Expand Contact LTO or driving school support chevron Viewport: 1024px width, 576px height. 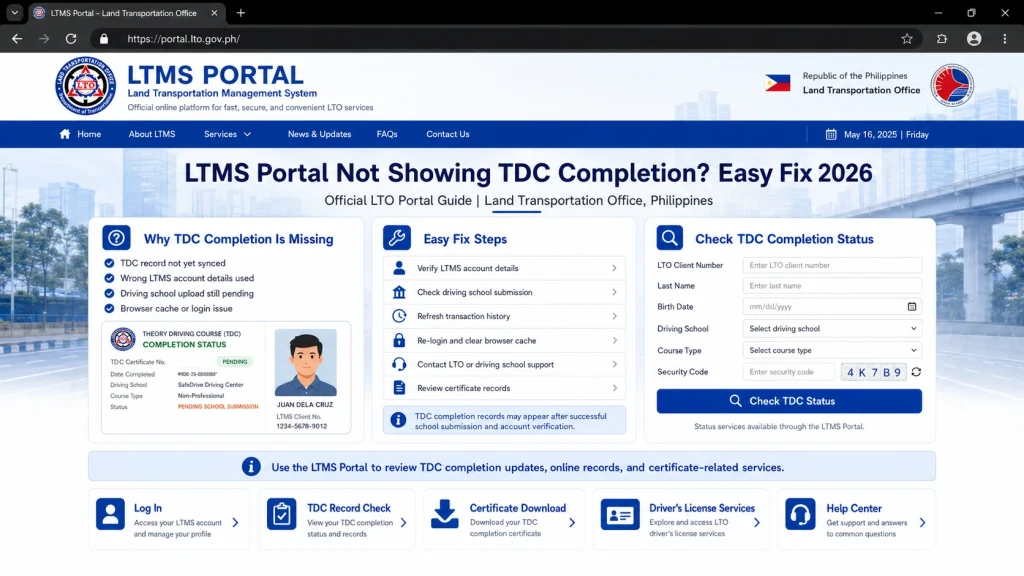(x=614, y=364)
